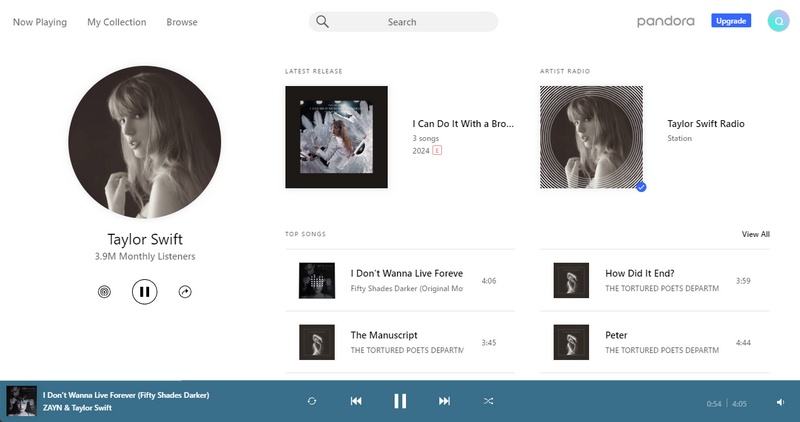The width and height of the screenshot is (800, 422).
Task: Skip to the previous track
Action: 356,401
